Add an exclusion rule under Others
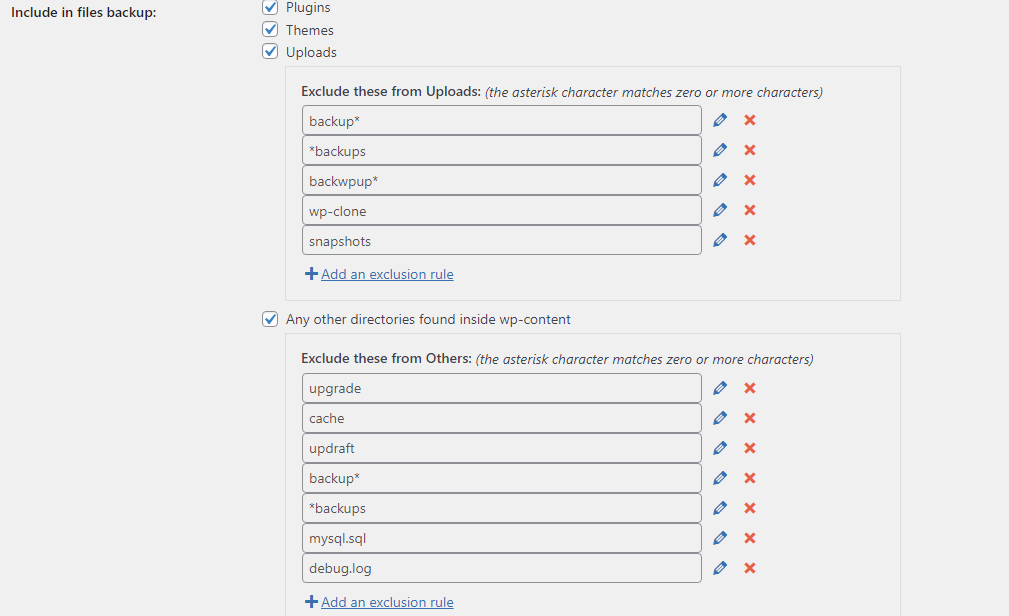 coord(386,602)
